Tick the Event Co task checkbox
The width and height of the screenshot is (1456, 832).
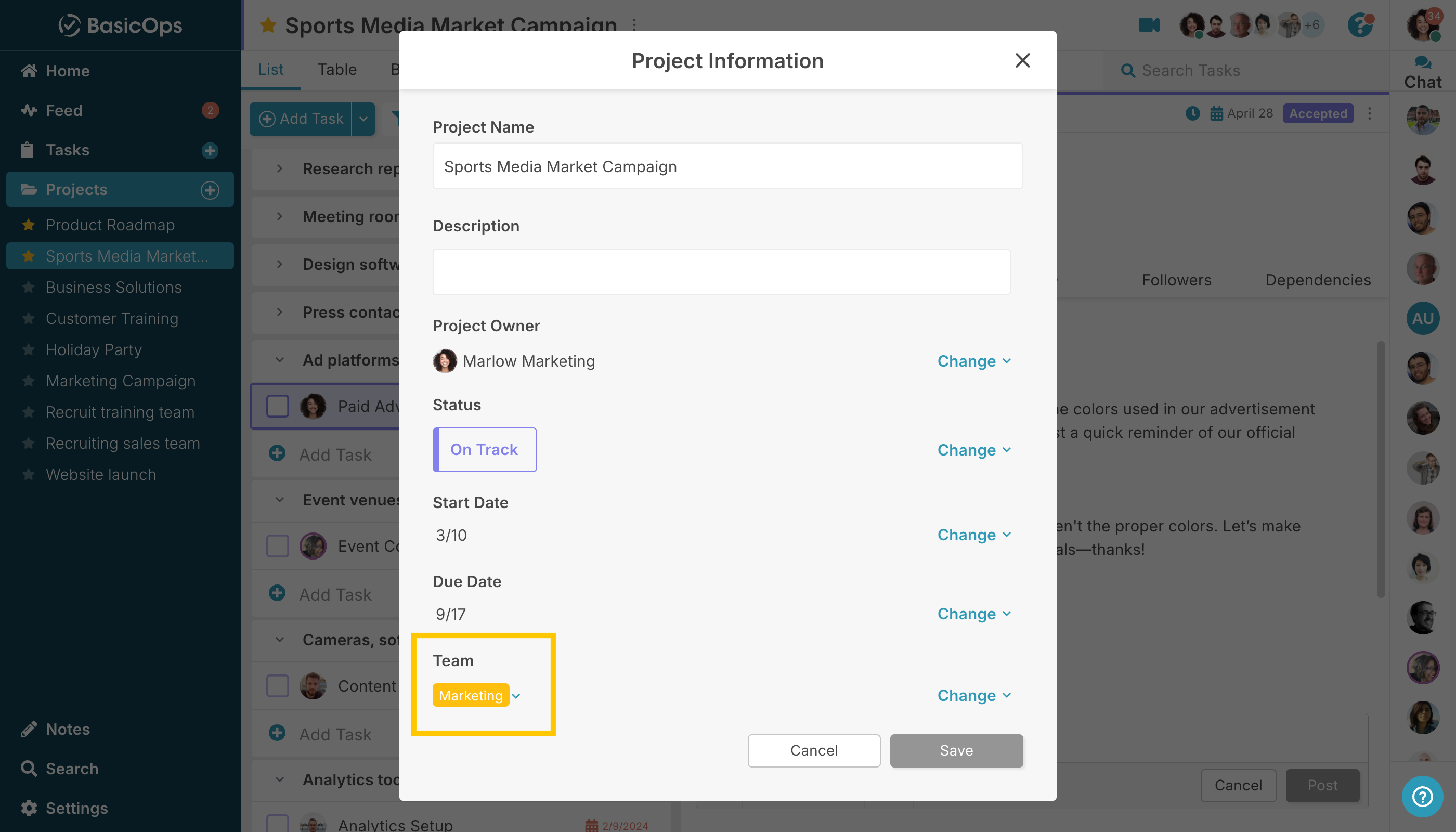278,545
